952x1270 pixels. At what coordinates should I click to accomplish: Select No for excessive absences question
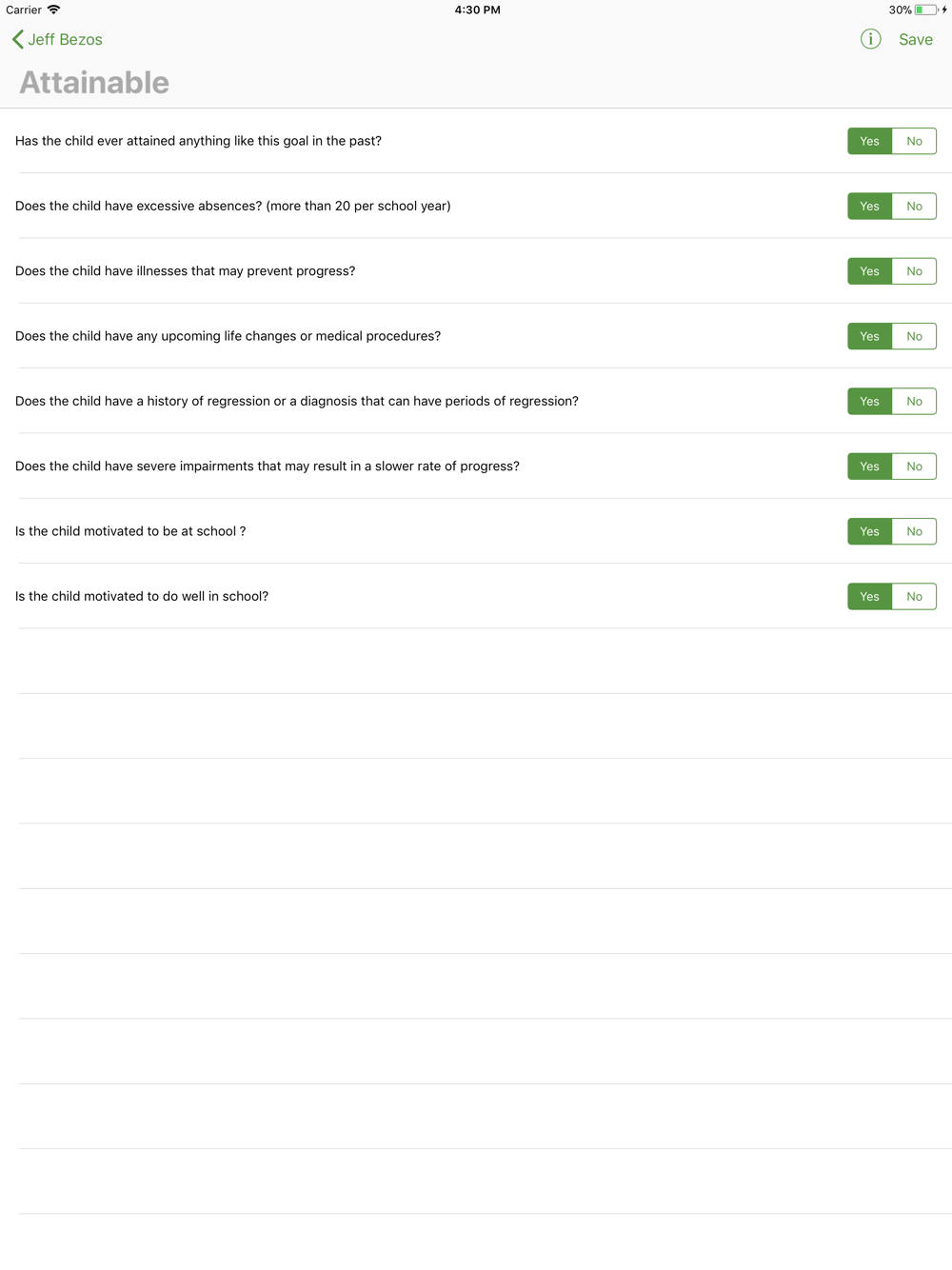click(914, 206)
